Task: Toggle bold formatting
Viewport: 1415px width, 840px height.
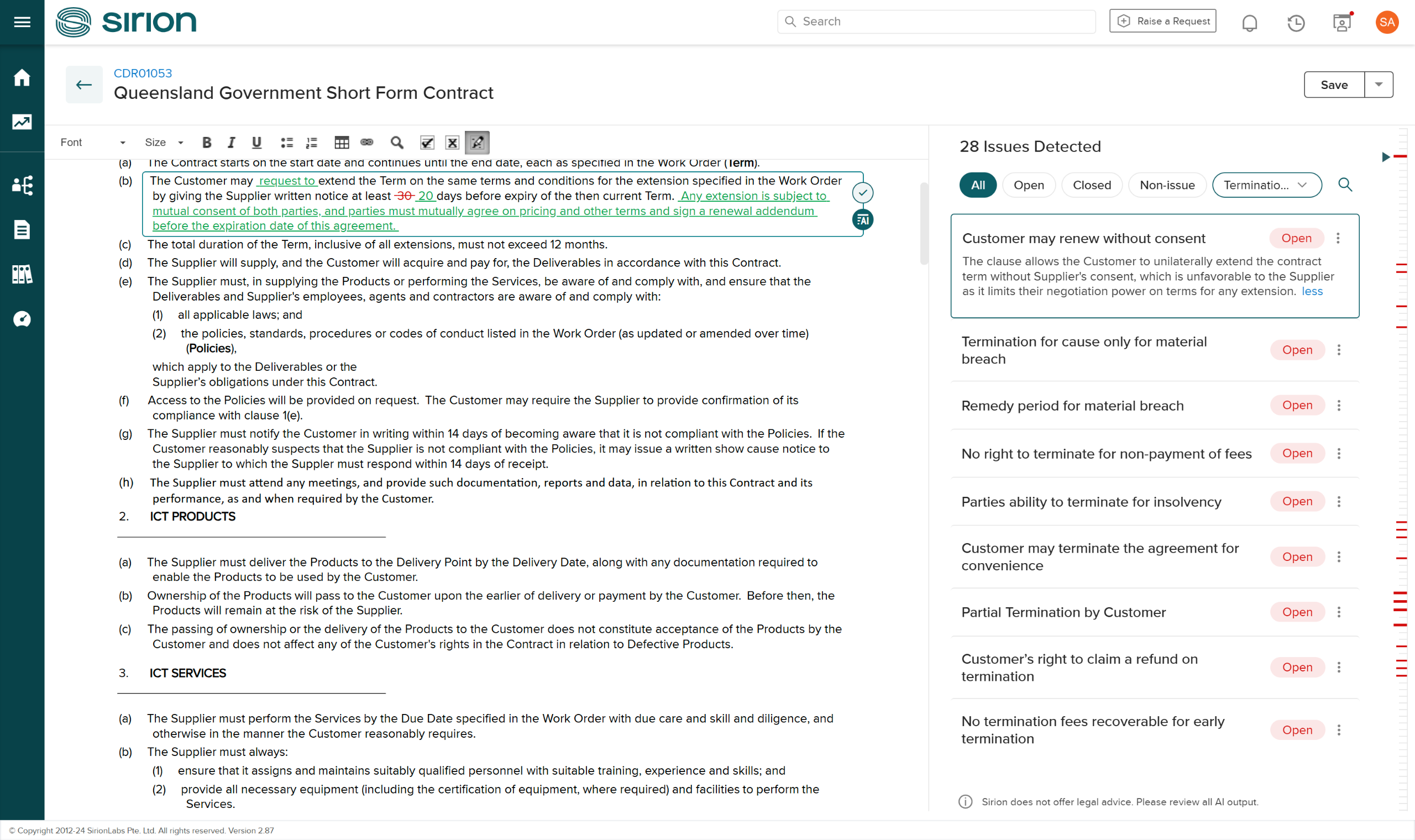Action: [207, 143]
